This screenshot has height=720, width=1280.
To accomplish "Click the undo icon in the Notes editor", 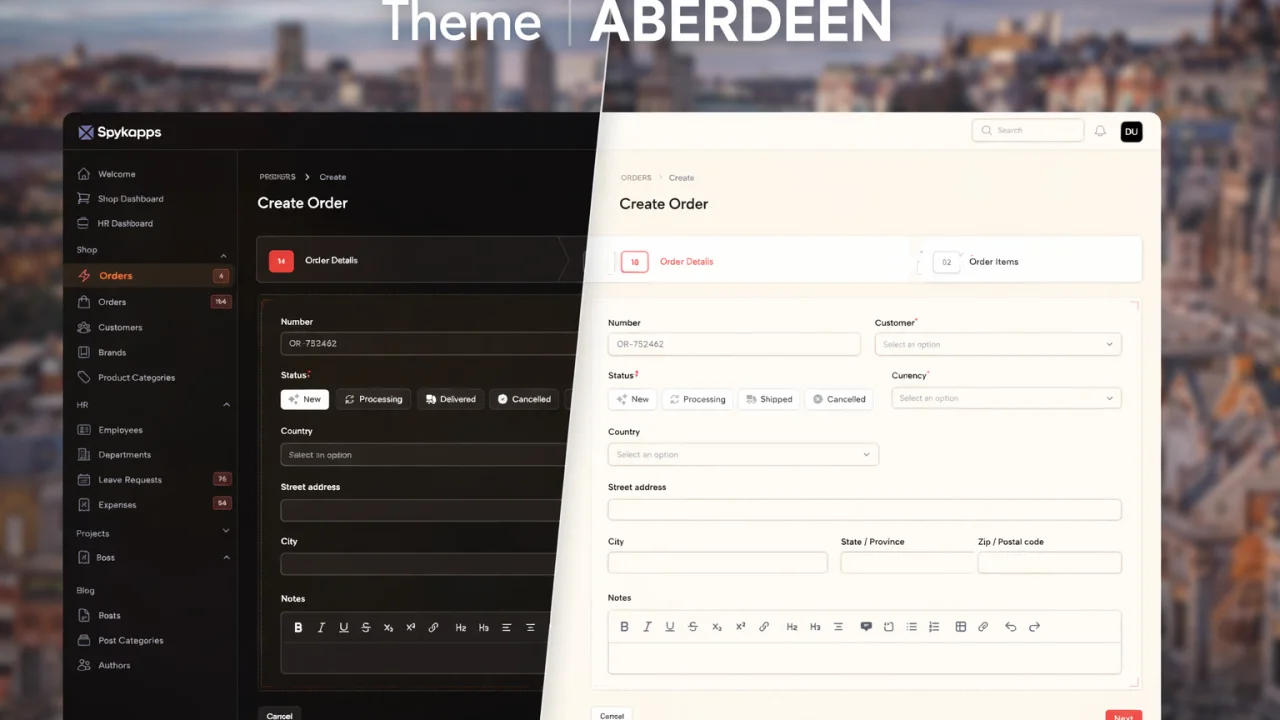I will click(x=1010, y=626).
